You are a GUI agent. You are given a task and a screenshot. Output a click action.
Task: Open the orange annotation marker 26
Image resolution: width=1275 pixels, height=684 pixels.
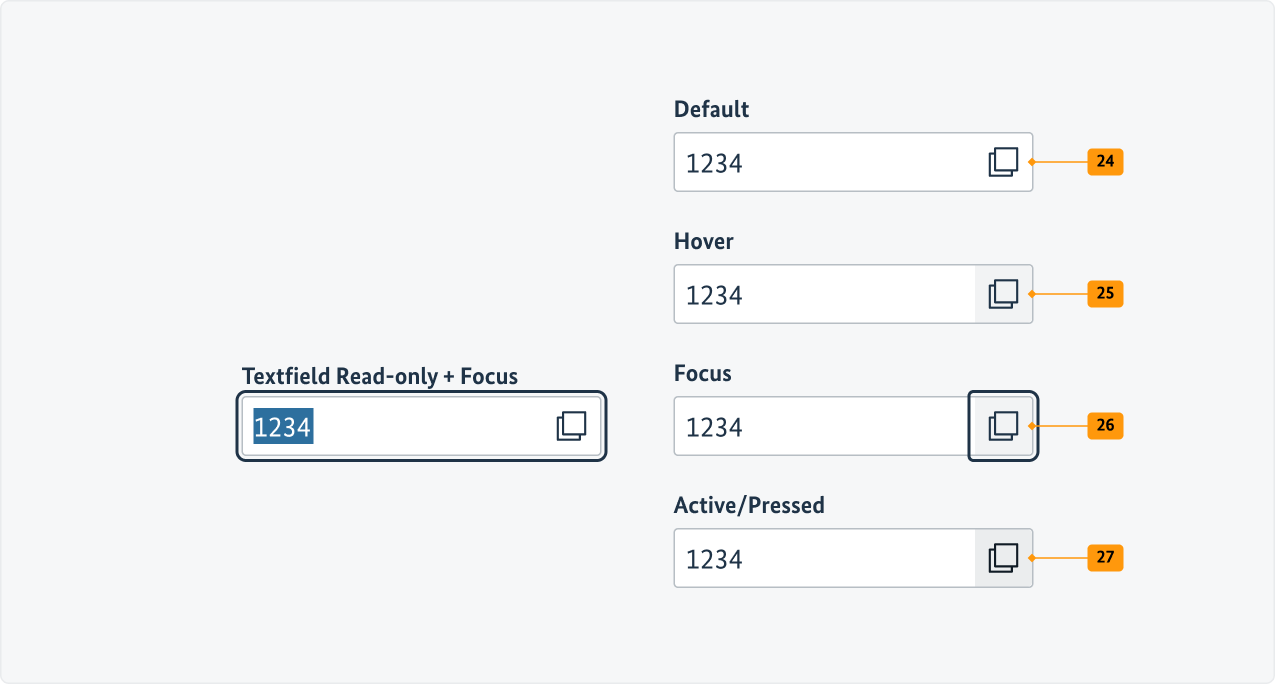point(1105,426)
